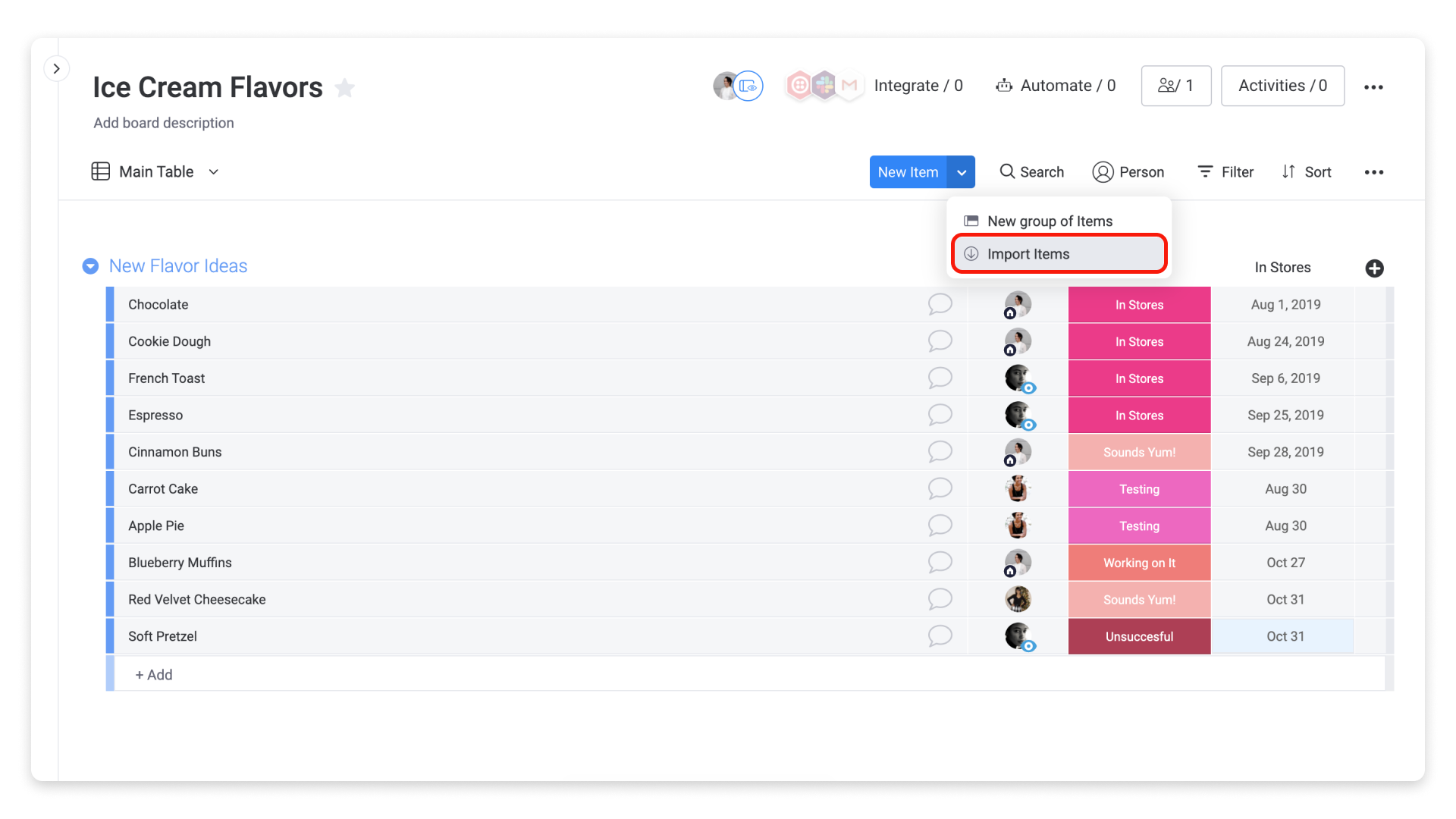Screen dimensions: 1456x819
Task: Open board options three-dot menu
Action: pyautogui.click(x=1373, y=87)
